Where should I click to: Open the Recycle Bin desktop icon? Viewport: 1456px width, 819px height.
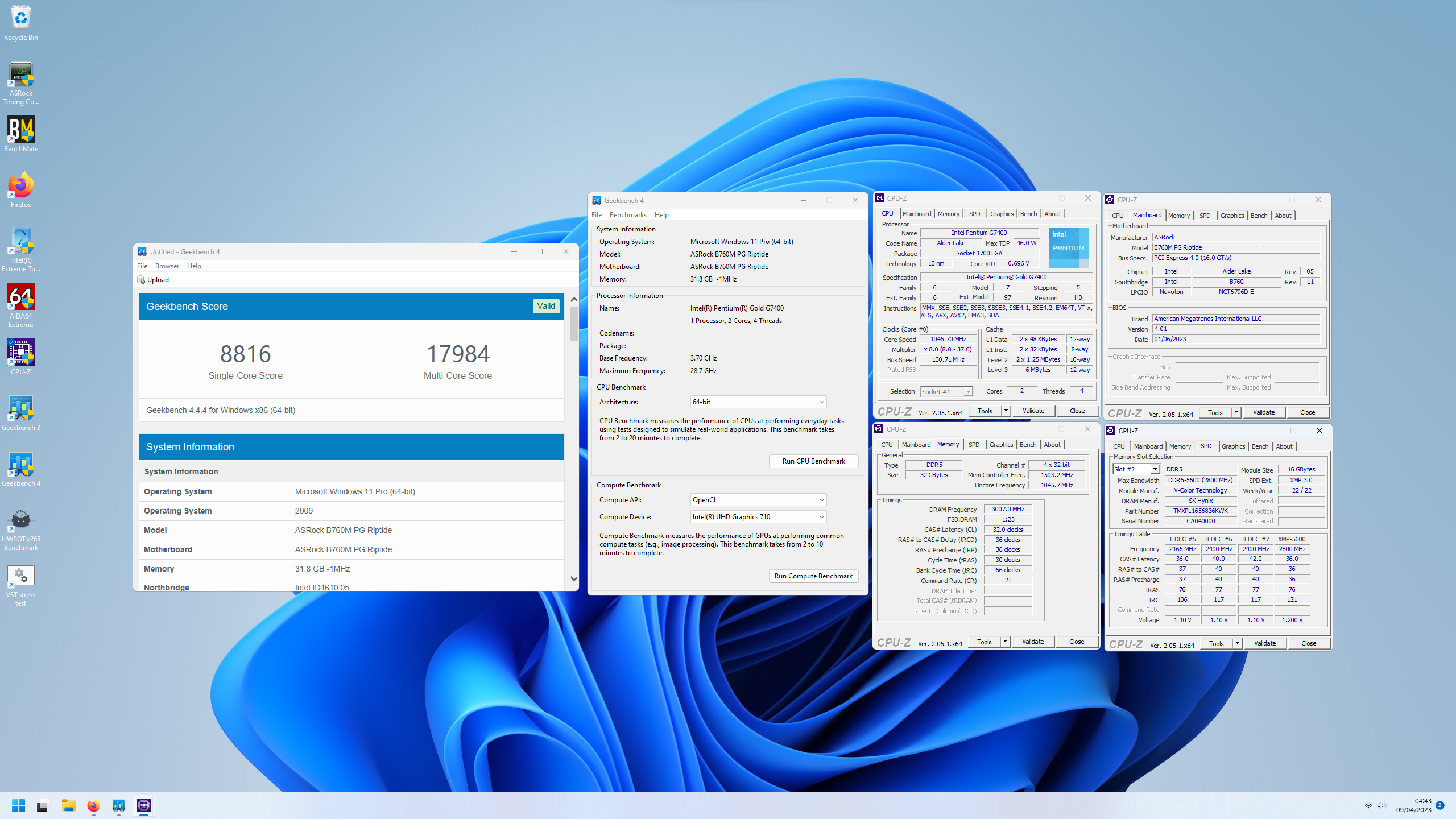21,23
